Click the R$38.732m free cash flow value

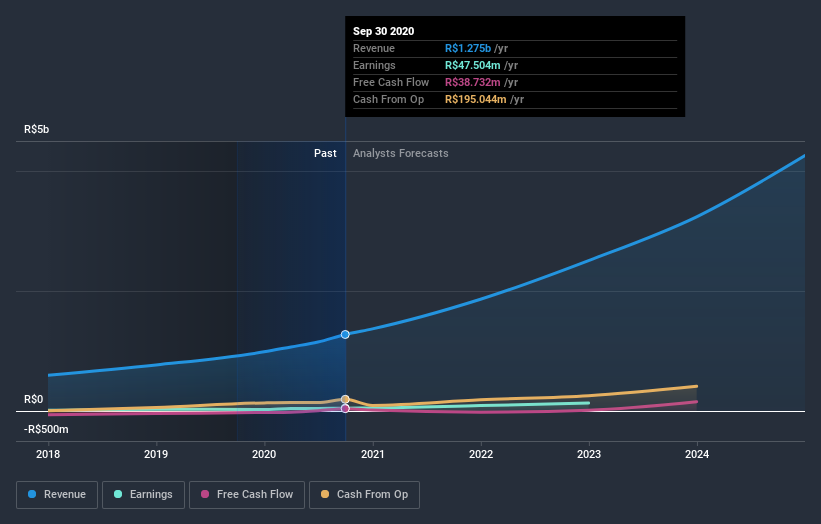[x=473, y=83]
